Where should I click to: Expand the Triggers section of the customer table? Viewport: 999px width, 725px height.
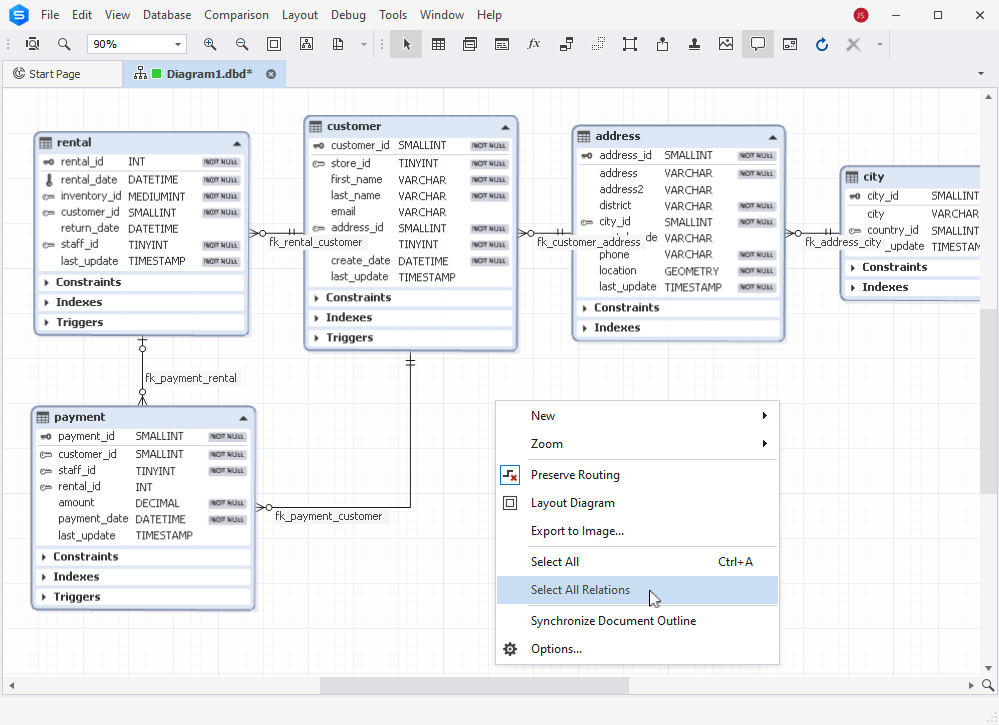point(348,337)
